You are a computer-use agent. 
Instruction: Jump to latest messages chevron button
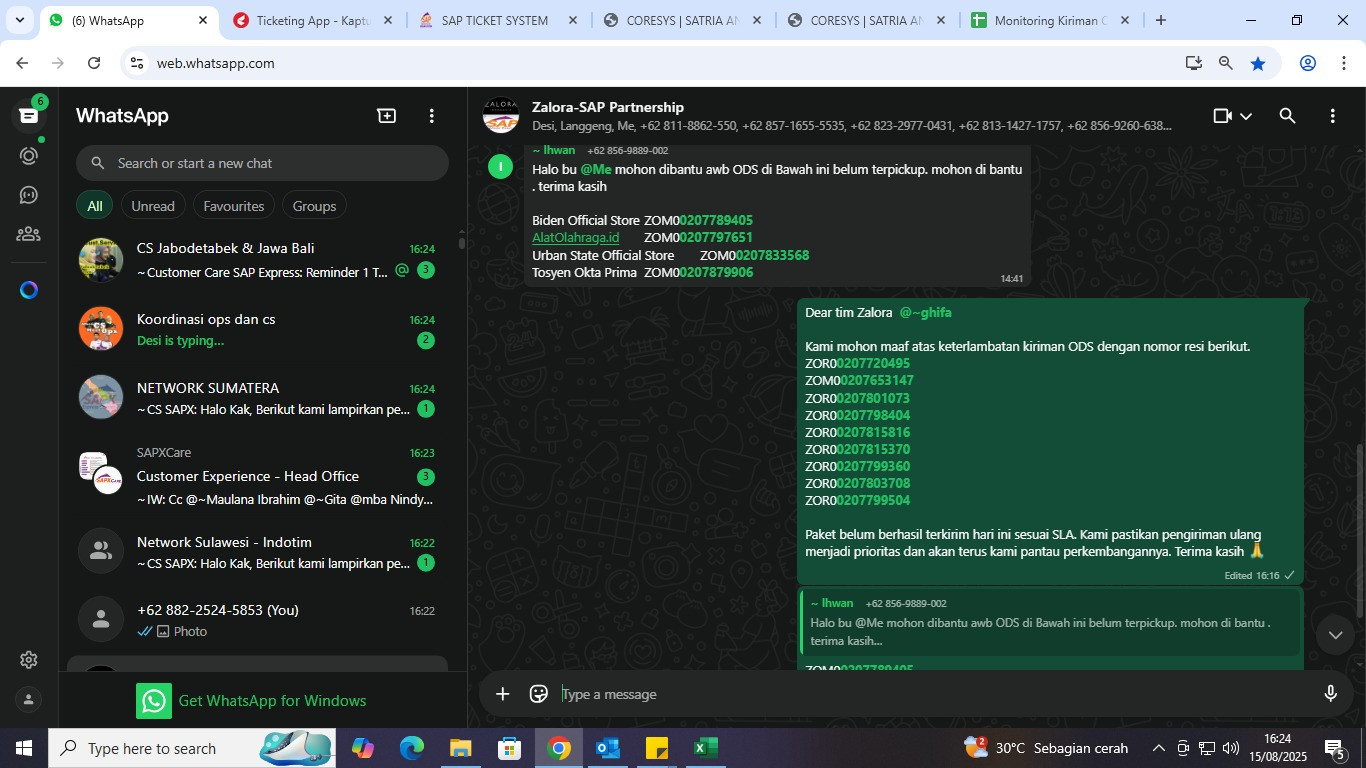(x=1335, y=634)
